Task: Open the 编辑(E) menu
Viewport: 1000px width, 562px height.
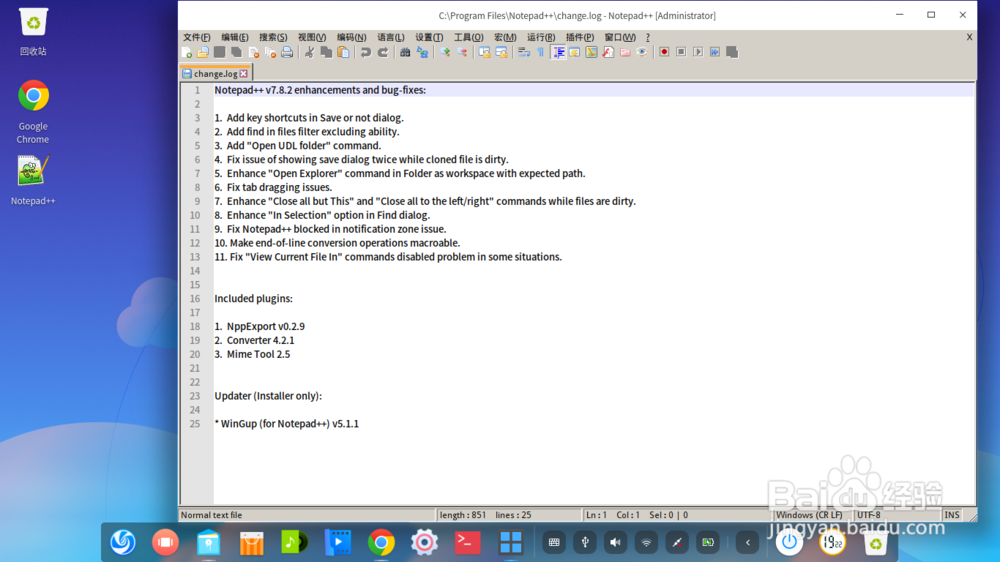Action: pyautogui.click(x=235, y=37)
